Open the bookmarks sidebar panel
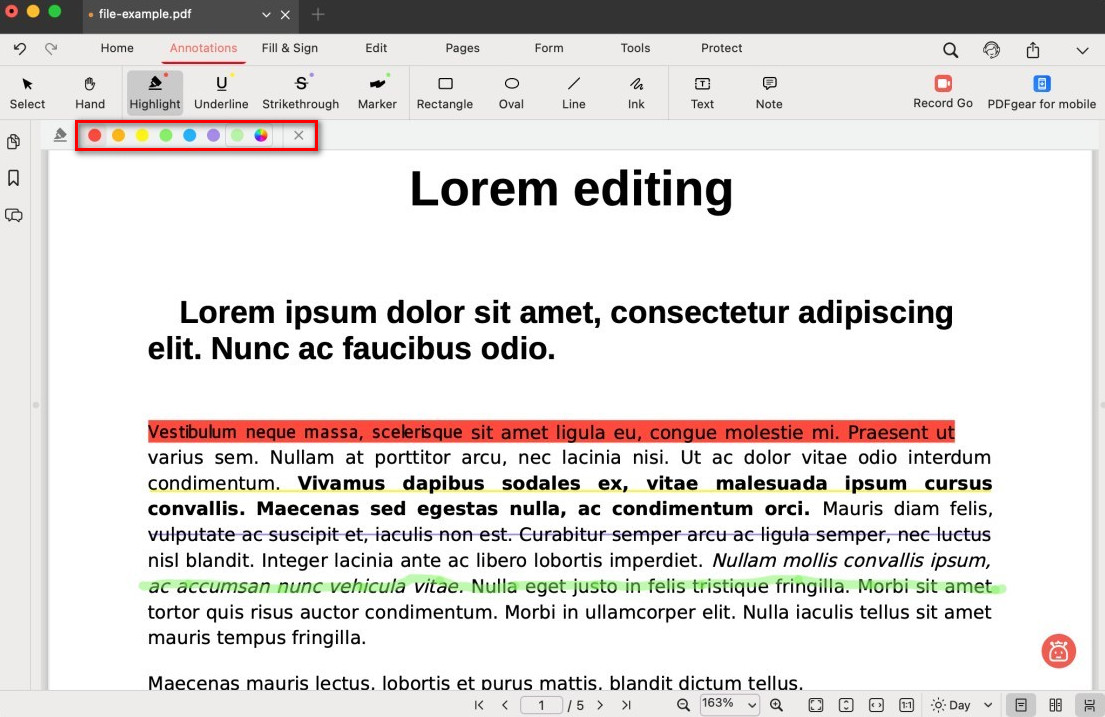The image size is (1105, 717). click(14, 178)
